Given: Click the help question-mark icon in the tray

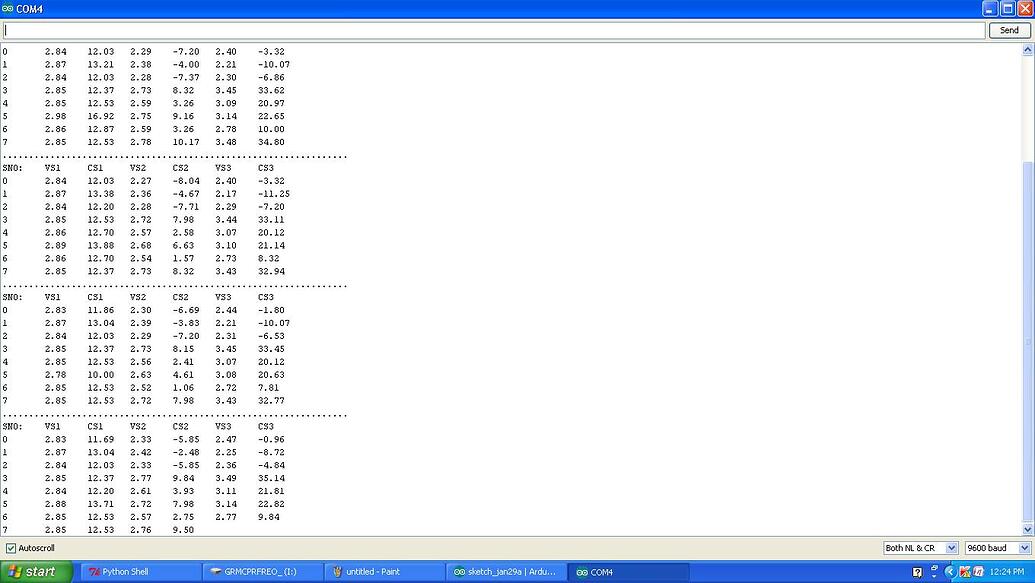Looking at the screenshot, I should [918, 571].
